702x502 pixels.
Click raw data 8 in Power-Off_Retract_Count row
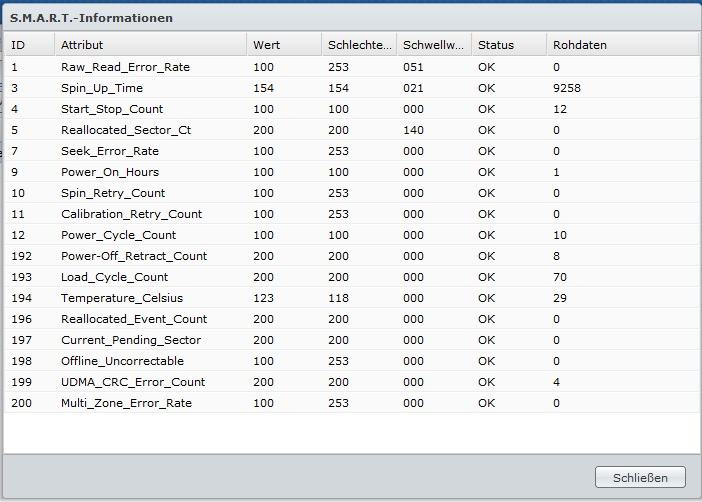(556, 256)
